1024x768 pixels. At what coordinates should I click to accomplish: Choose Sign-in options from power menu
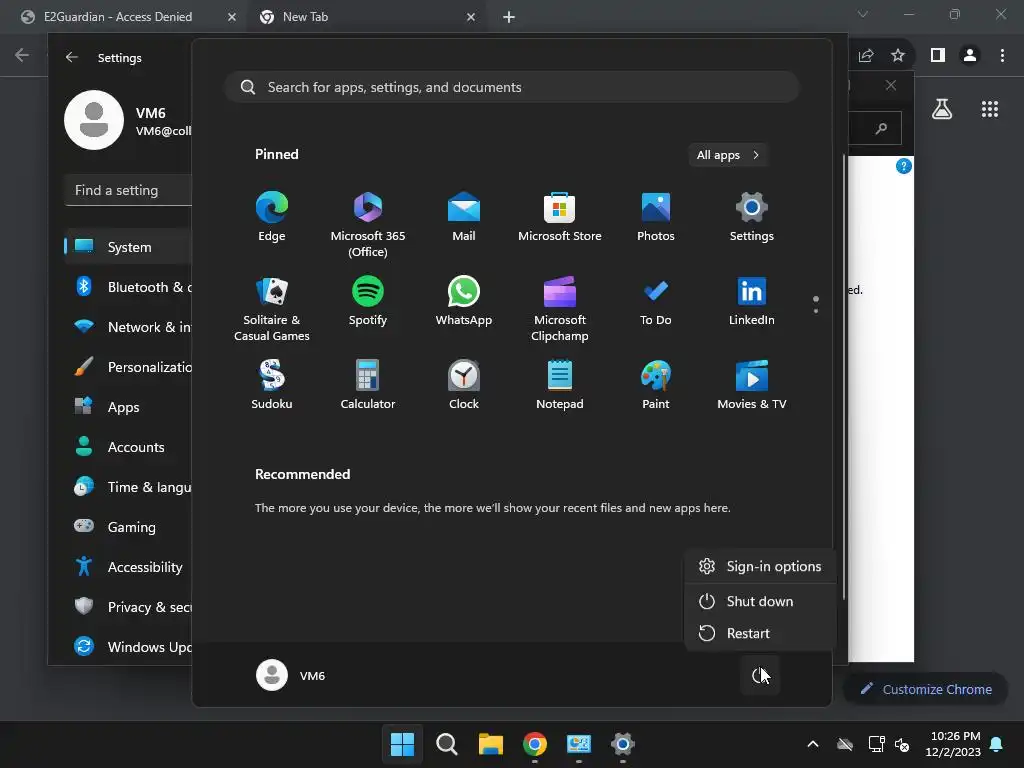point(760,566)
